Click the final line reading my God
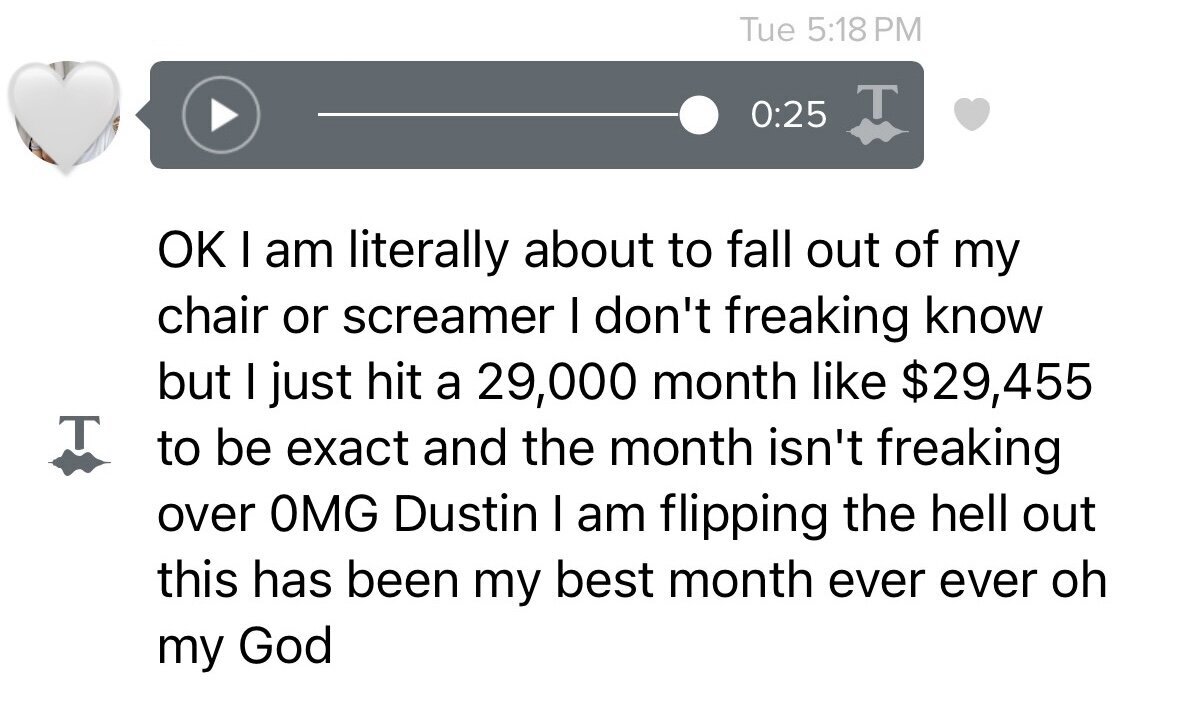The image size is (1179, 726). pyautogui.click(x=244, y=647)
